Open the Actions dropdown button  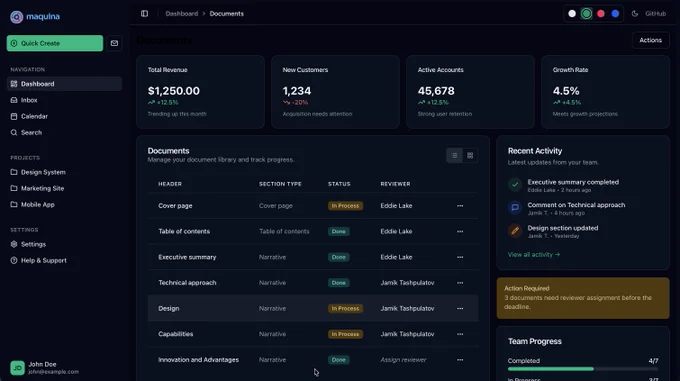click(651, 40)
